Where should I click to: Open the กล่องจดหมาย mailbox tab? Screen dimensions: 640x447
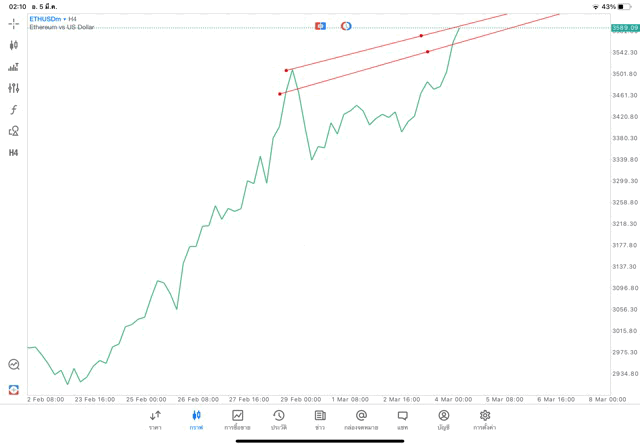(x=361, y=419)
